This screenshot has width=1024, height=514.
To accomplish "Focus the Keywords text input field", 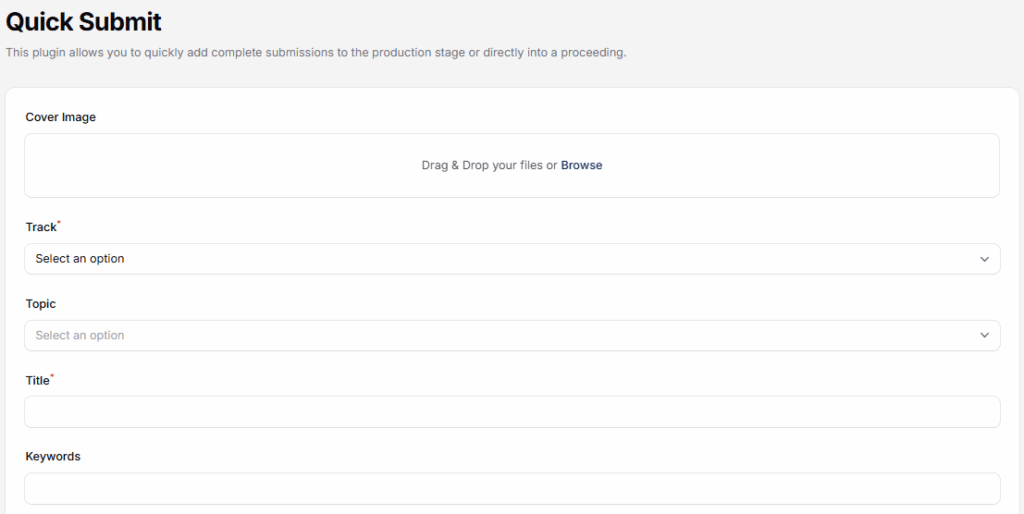I will click(x=512, y=488).
